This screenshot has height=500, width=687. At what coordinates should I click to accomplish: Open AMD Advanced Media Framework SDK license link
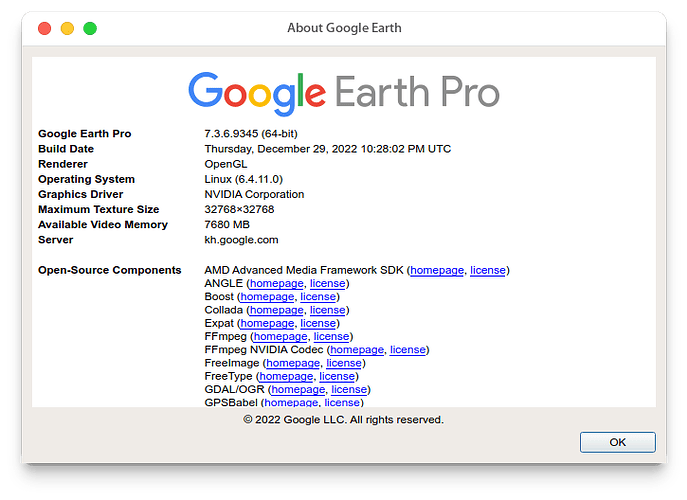(x=488, y=270)
